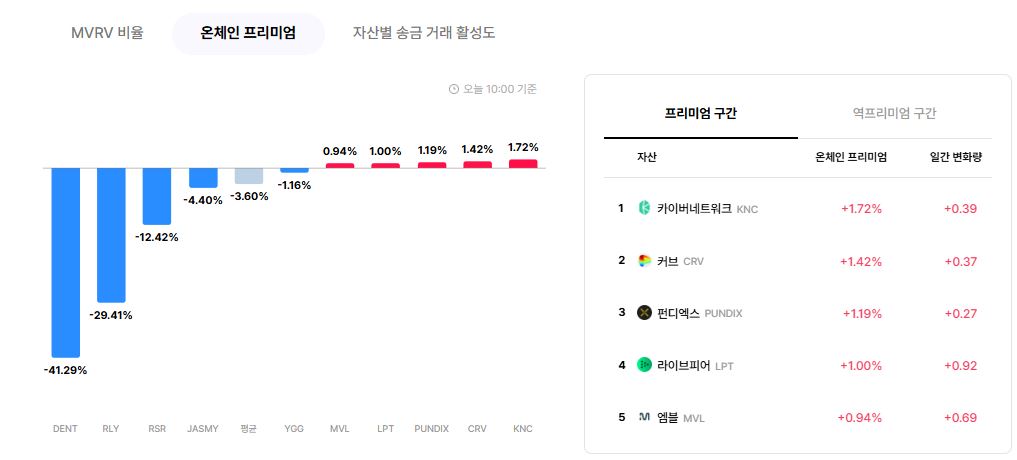Click the Kyber Network KNC coin icon
The image size is (1017, 460).
(x=644, y=208)
